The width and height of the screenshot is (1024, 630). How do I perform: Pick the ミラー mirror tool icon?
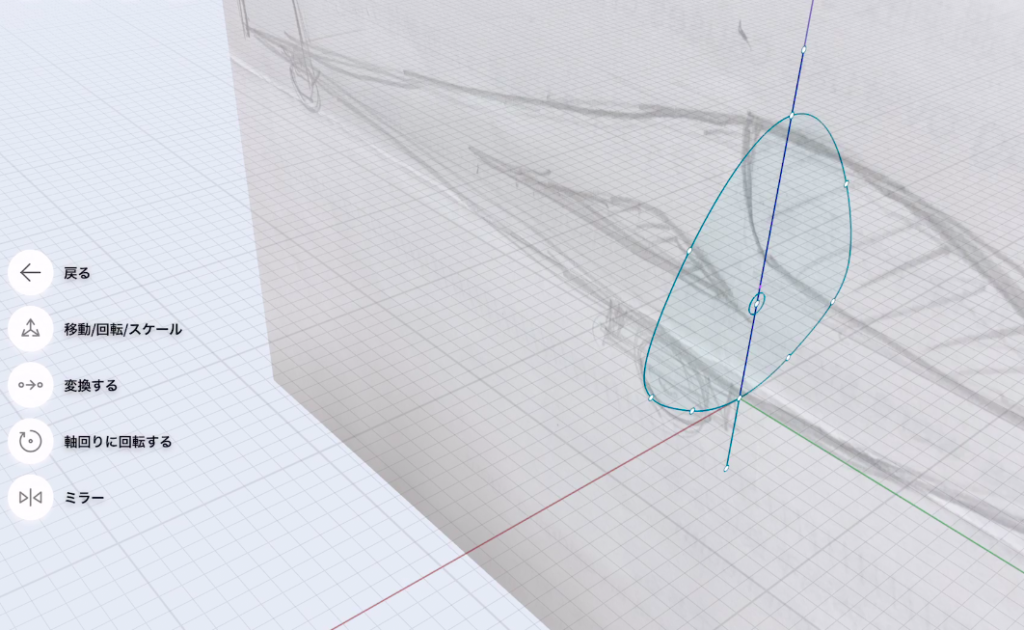tap(30, 497)
